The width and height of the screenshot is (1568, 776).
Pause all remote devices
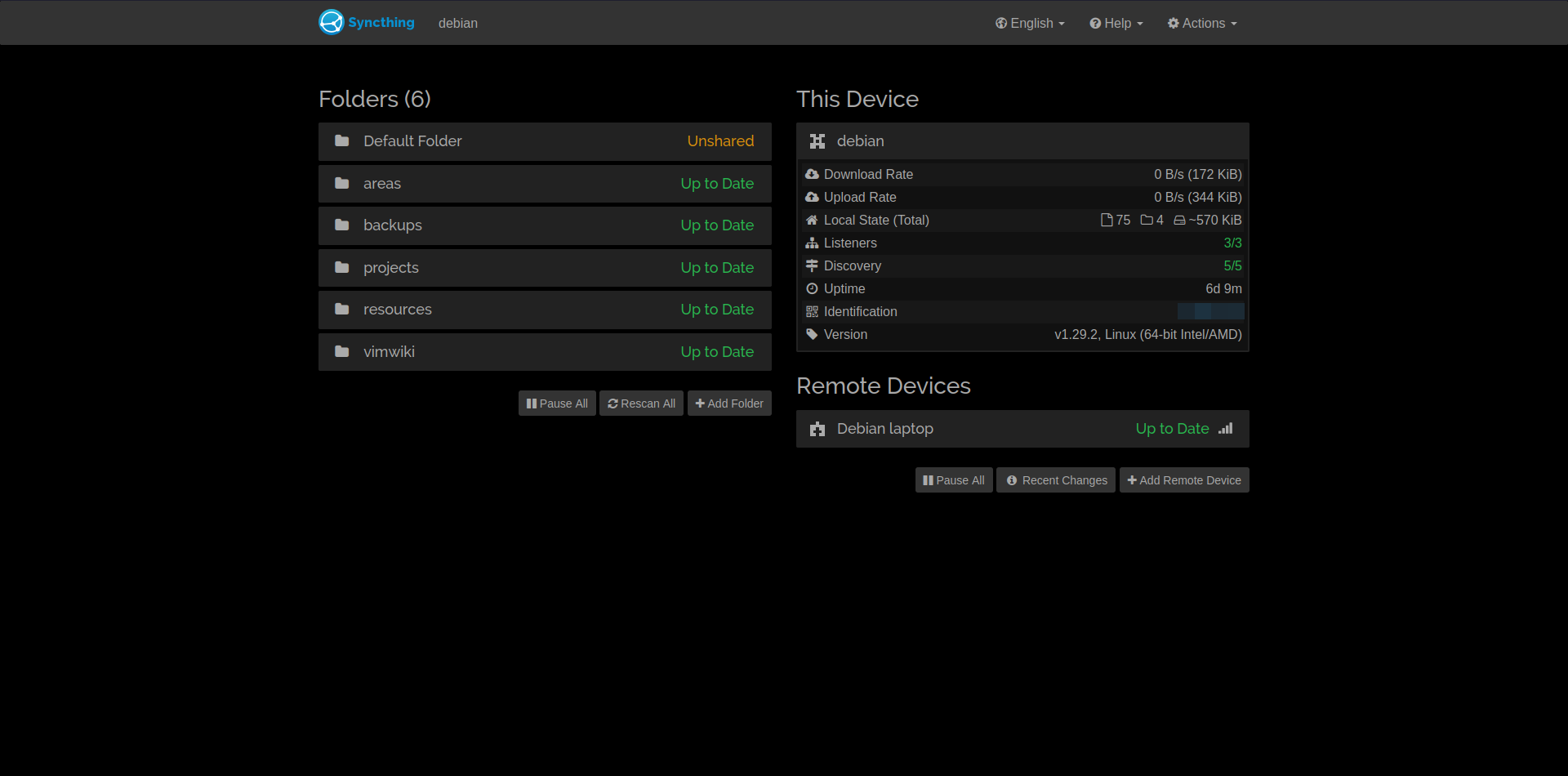[954, 480]
